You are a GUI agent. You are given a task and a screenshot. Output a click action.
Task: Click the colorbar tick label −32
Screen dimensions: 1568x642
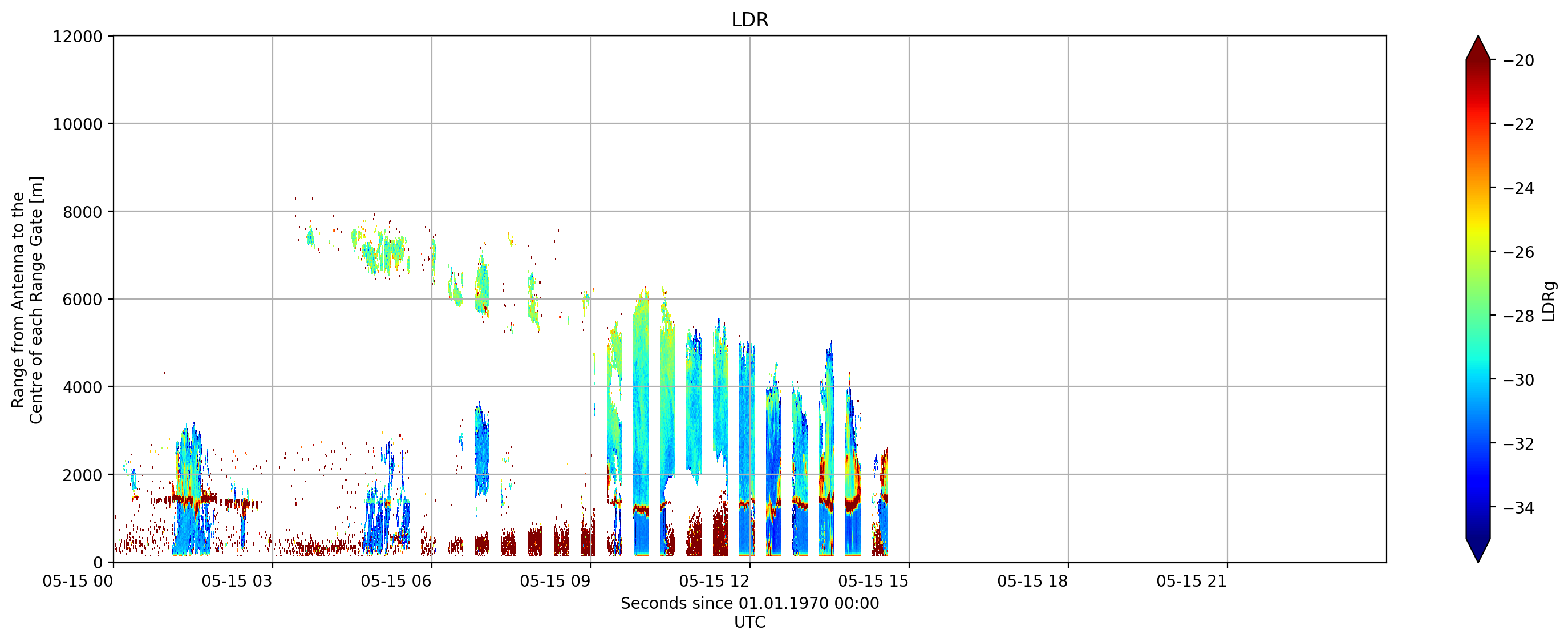(x=1519, y=444)
